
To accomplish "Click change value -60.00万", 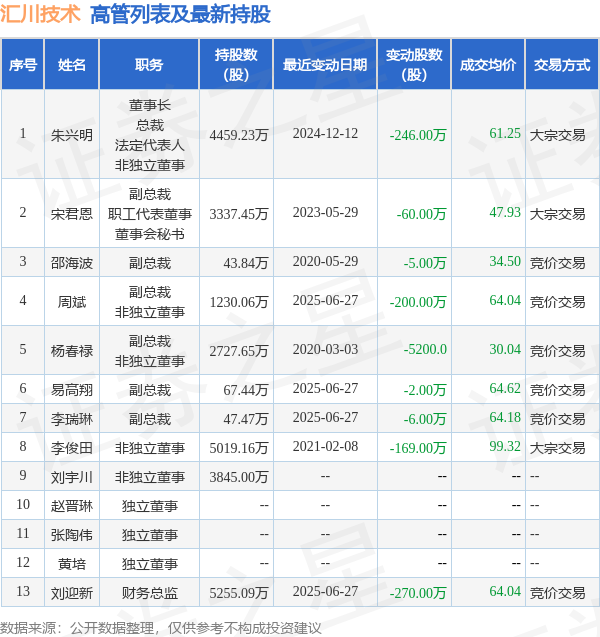I will coord(421,214).
